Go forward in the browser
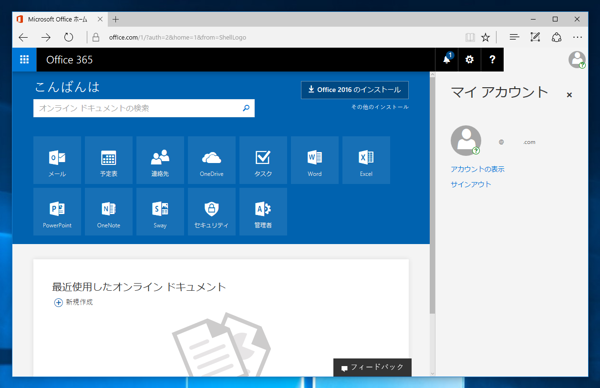Viewport: 600px width, 388px height. [46, 37]
